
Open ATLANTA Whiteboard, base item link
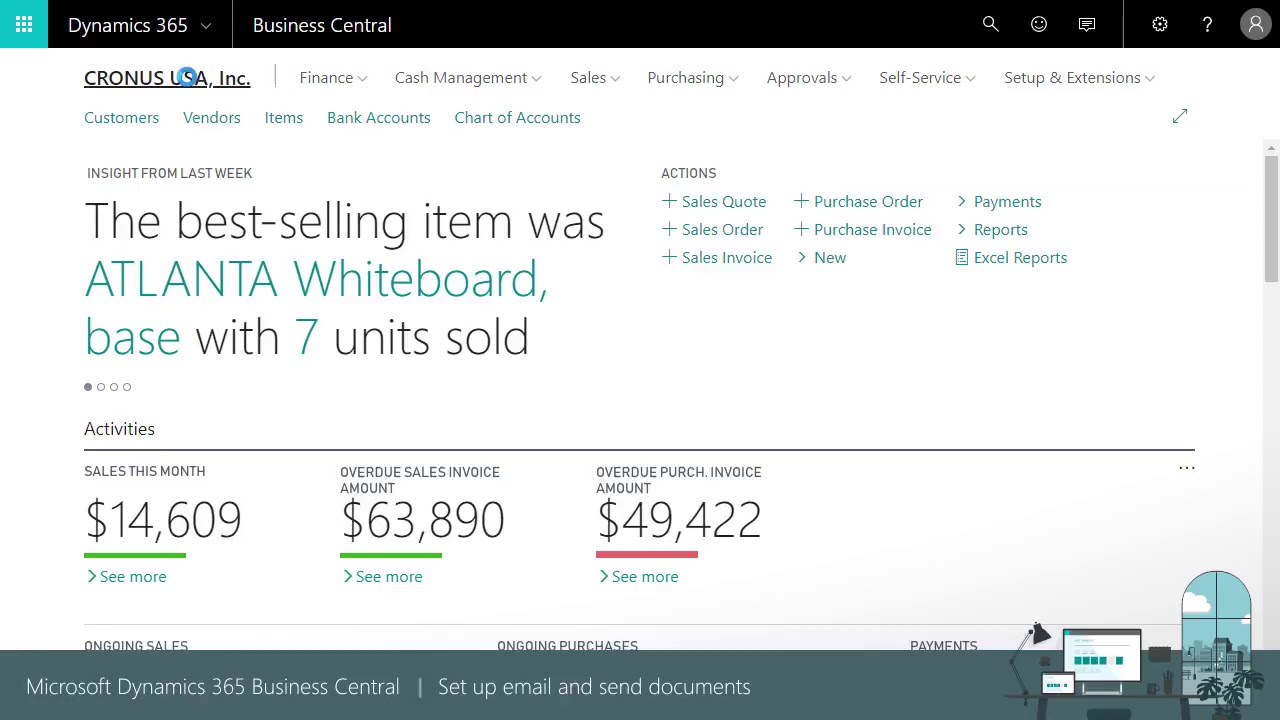pyautogui.click(x=316, y=308)
